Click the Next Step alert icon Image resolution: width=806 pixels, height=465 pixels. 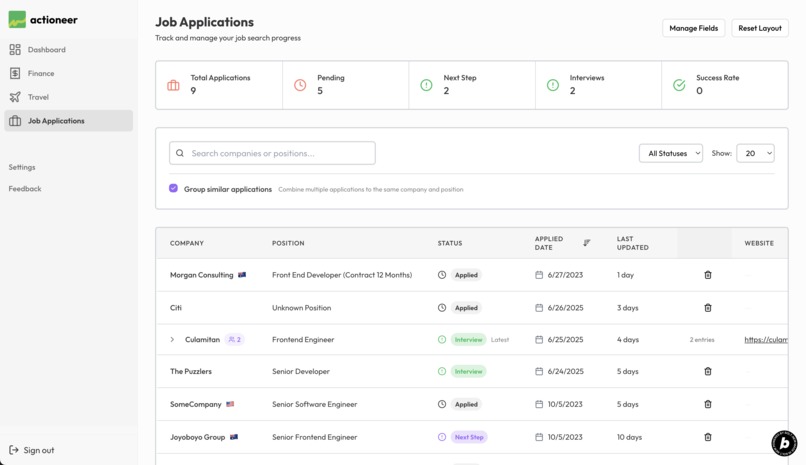[426, 85]
